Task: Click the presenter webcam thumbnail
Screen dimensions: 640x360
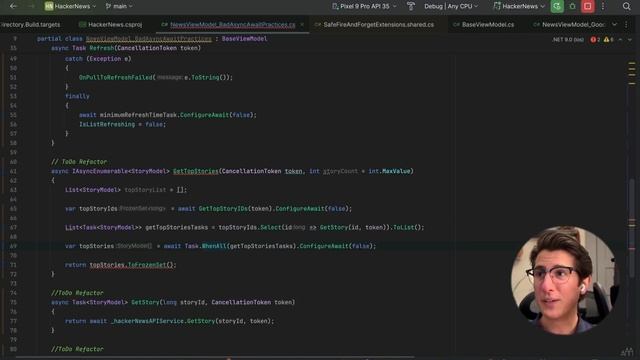Action: (565, 280)
